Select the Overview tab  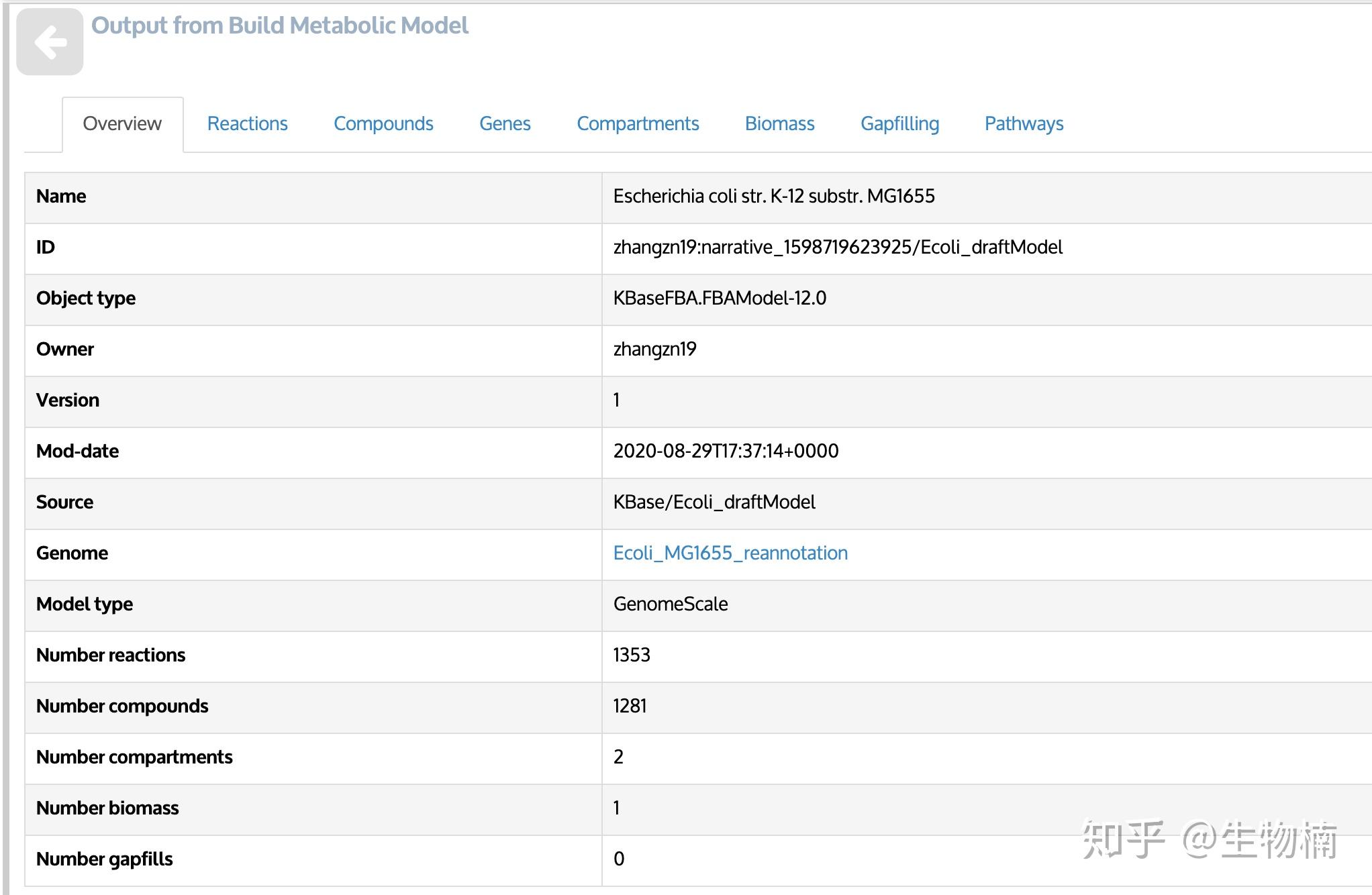tap(122, 124)
